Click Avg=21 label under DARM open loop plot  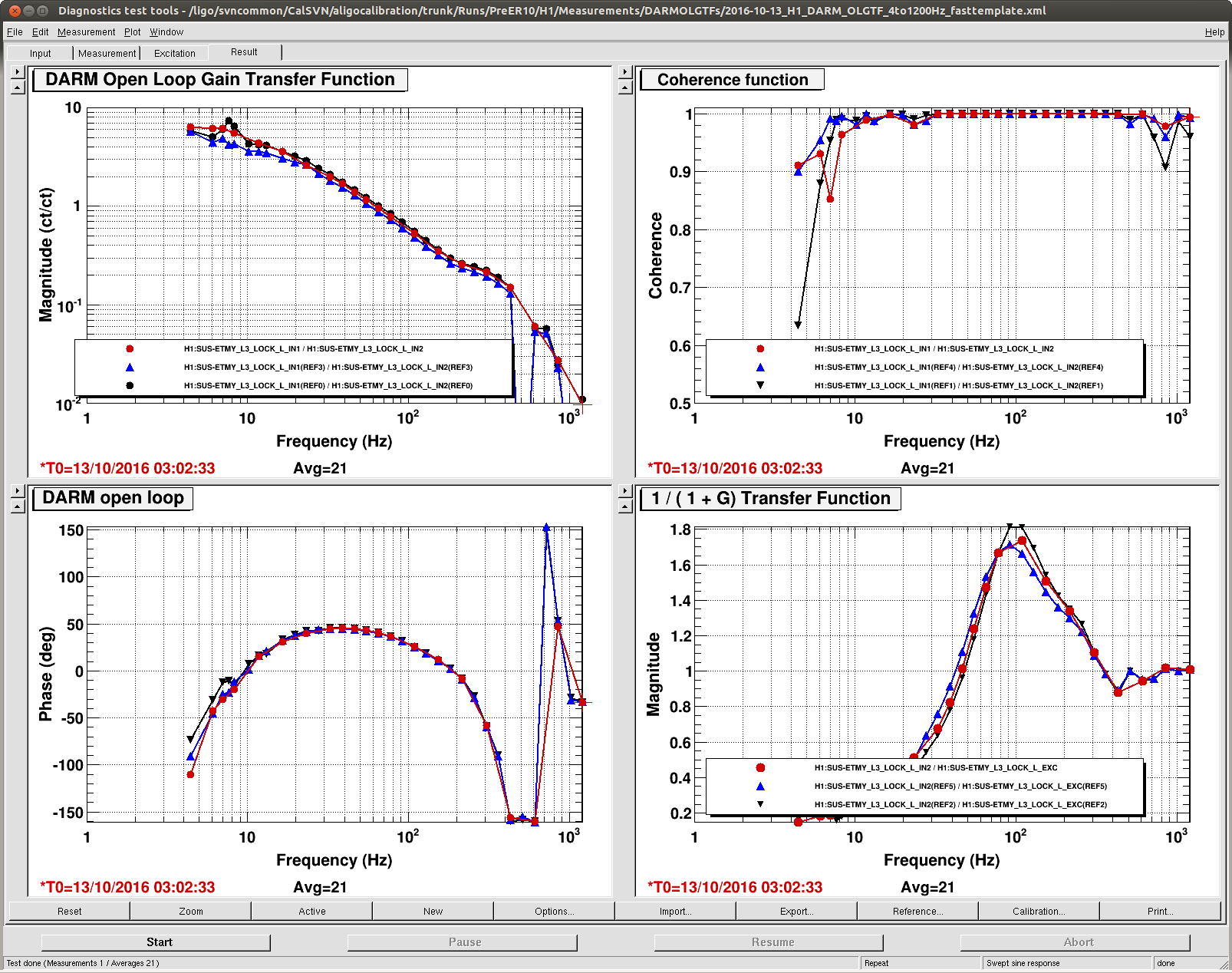click(320, 887)
